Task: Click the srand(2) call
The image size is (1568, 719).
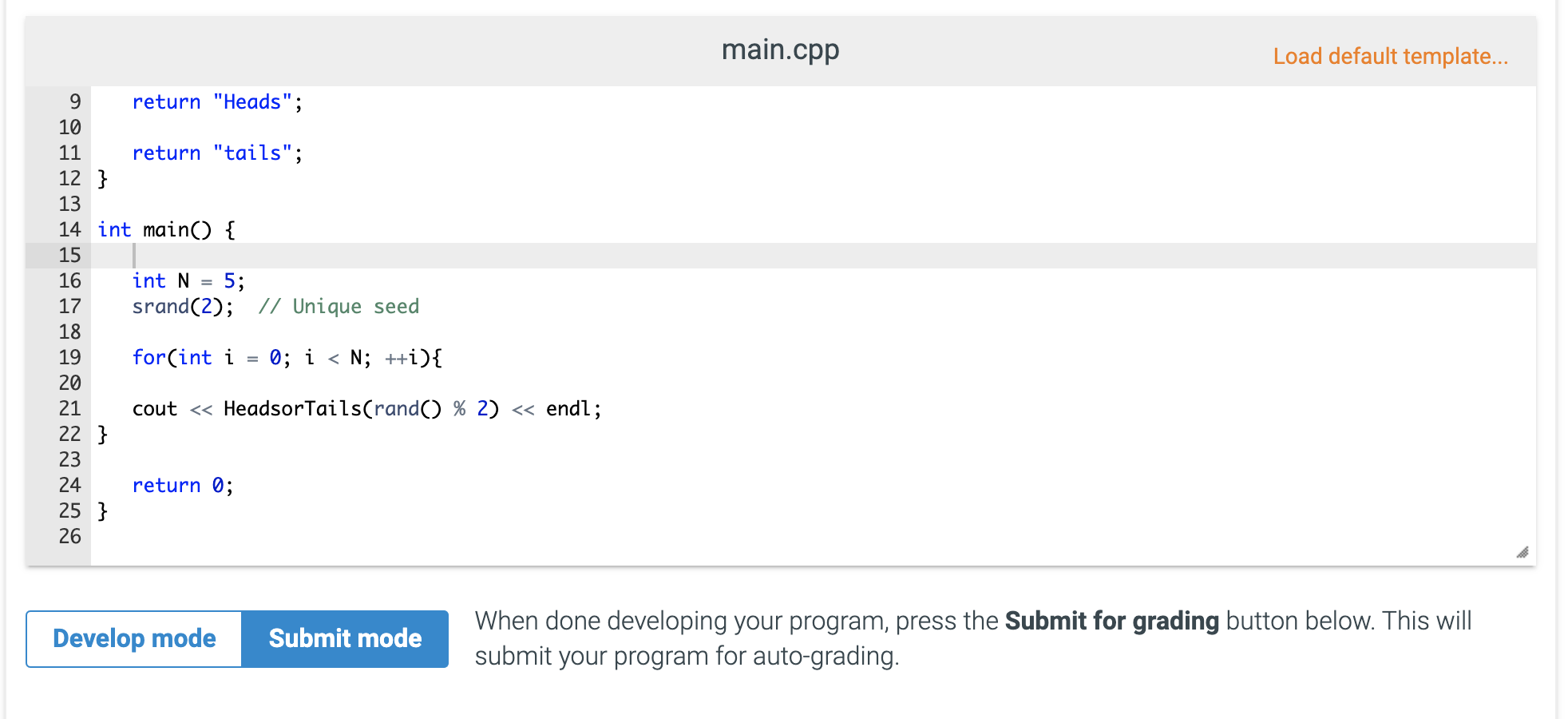Action: (183, 307)
